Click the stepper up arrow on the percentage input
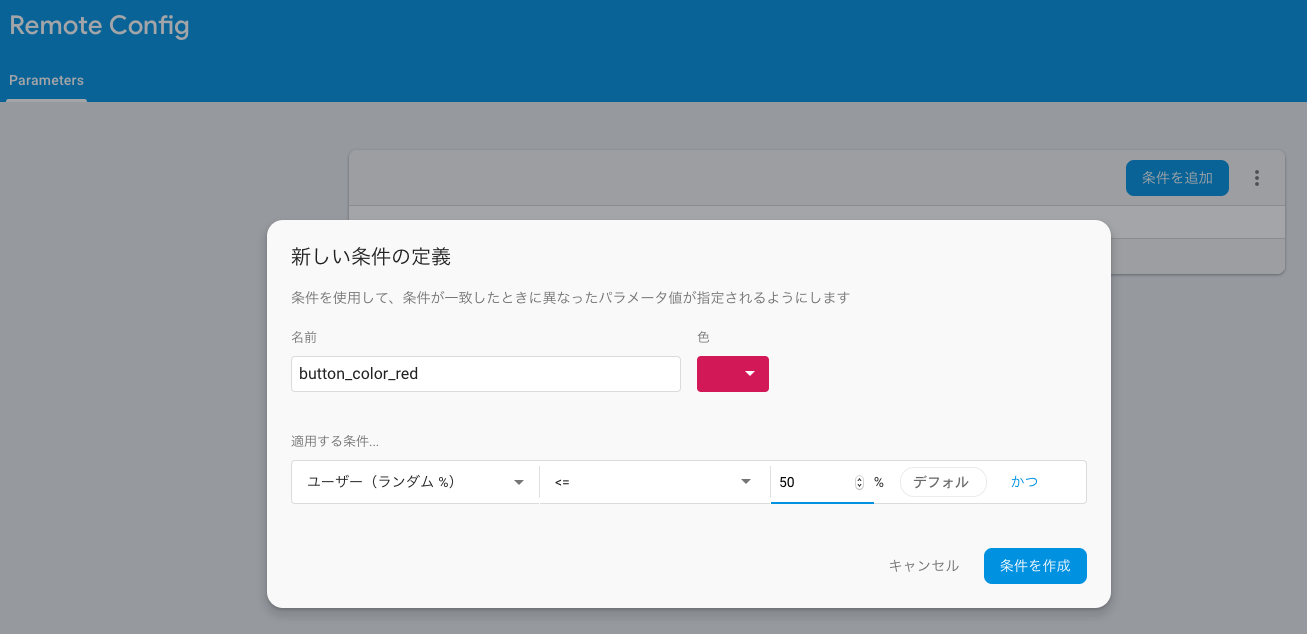This screenshot has width=1307, height=634. pos(858,477)
